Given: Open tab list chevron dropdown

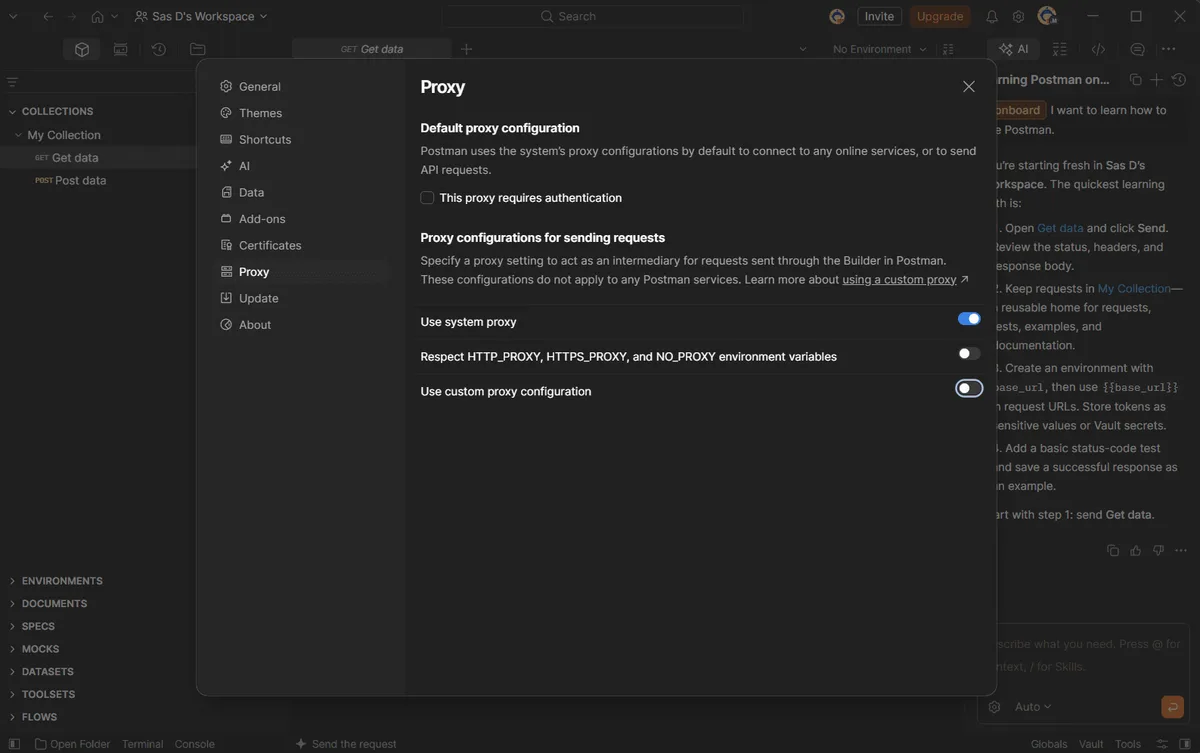Looking at the screenshot, I should [x=803, y=49].
